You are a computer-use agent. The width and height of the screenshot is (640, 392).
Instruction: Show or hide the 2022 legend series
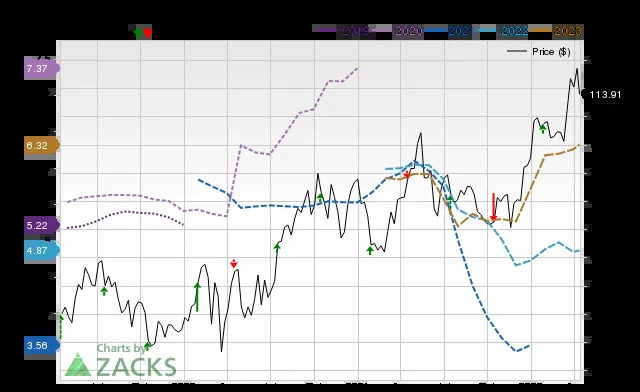click(503, 31)
